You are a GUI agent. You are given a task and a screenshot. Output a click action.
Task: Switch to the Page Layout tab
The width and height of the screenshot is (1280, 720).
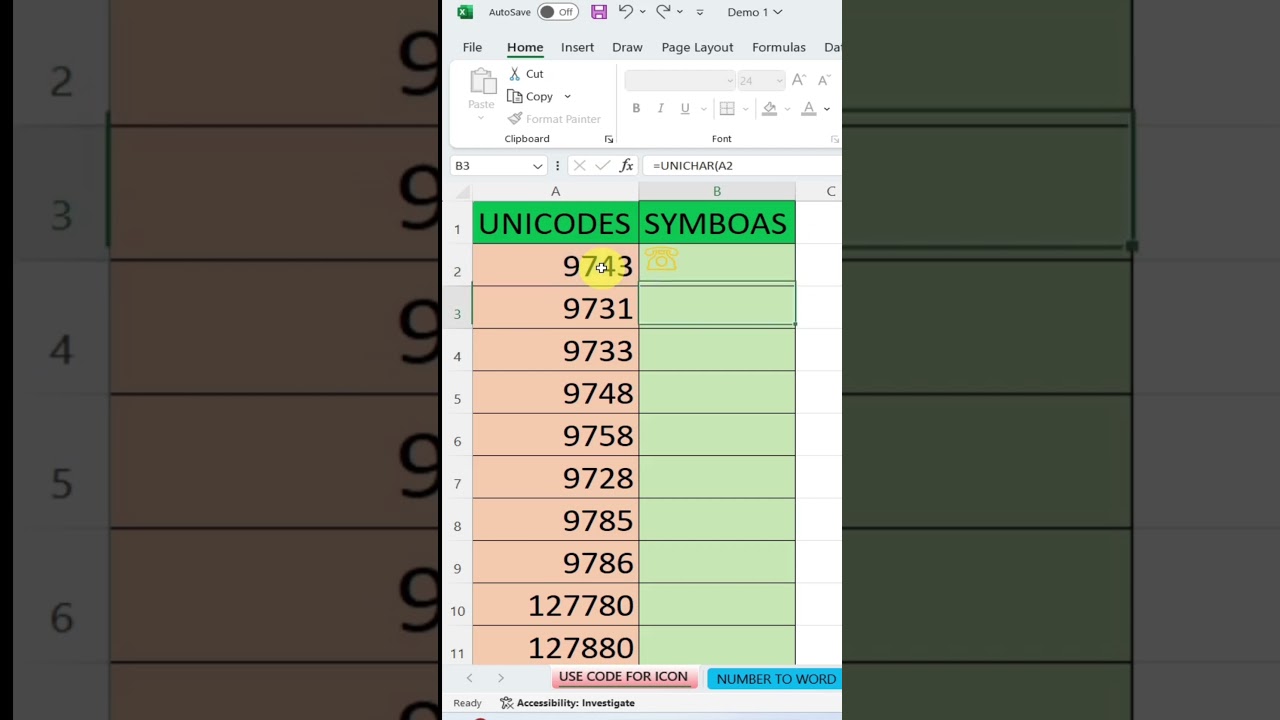pyautogui.click(x=697, y=47)
